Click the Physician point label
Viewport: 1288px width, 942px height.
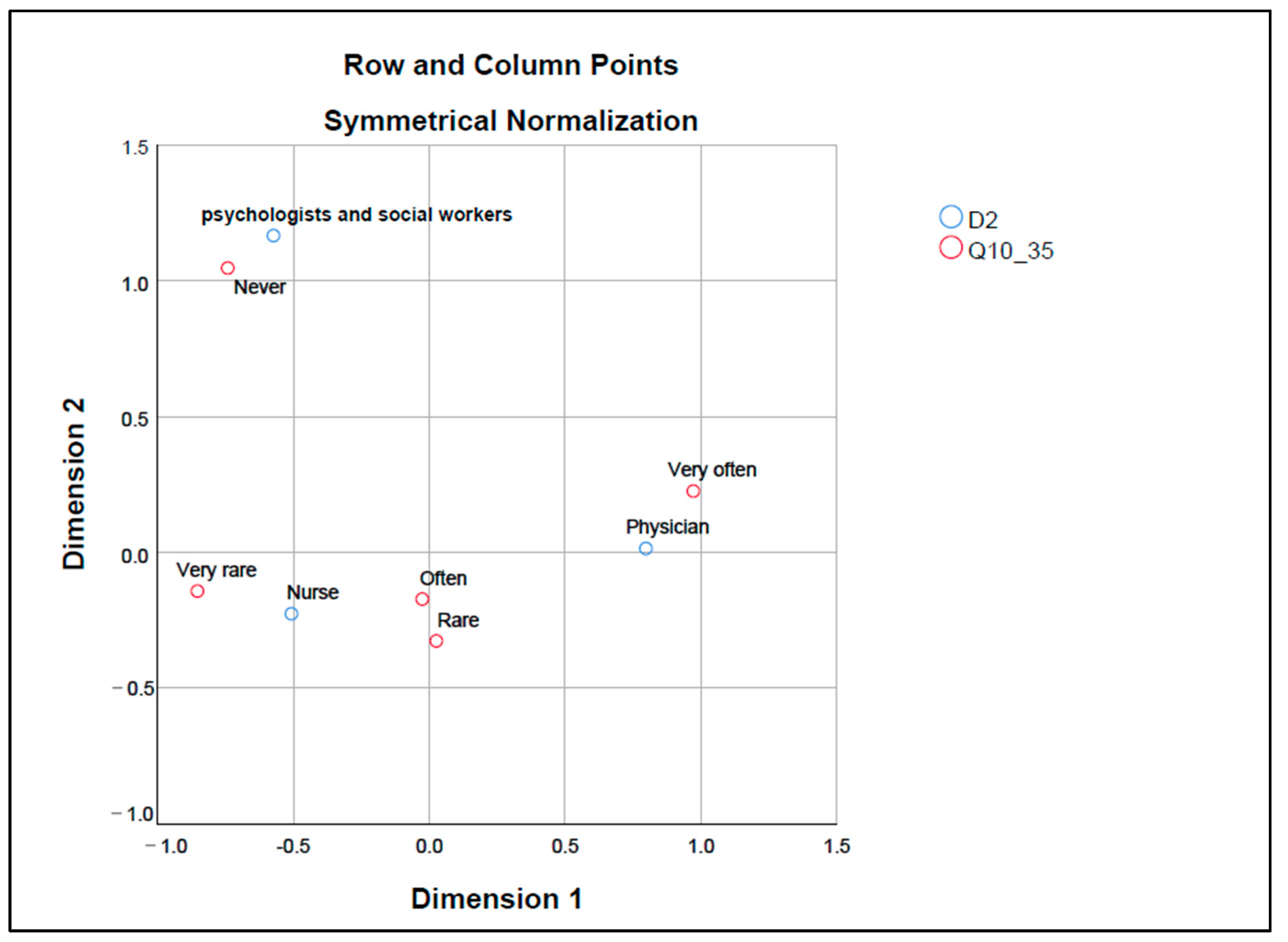668,527
